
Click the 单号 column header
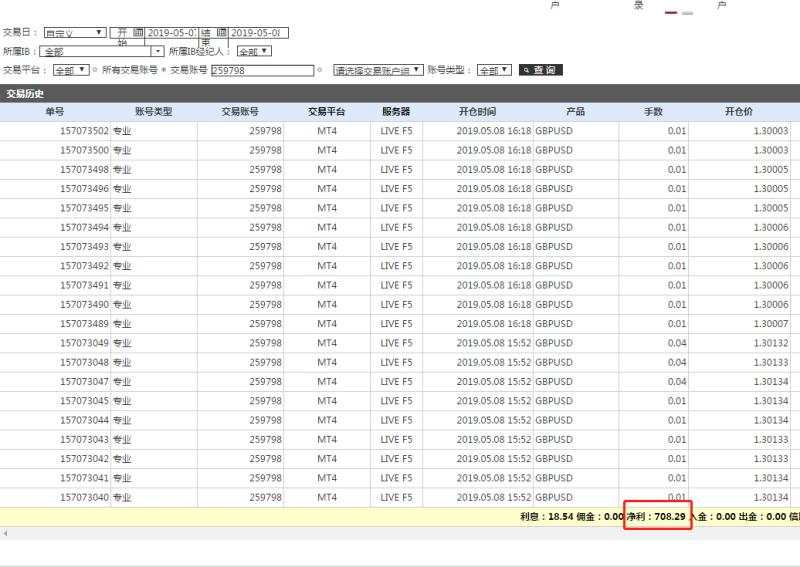[x=55, y=112]
